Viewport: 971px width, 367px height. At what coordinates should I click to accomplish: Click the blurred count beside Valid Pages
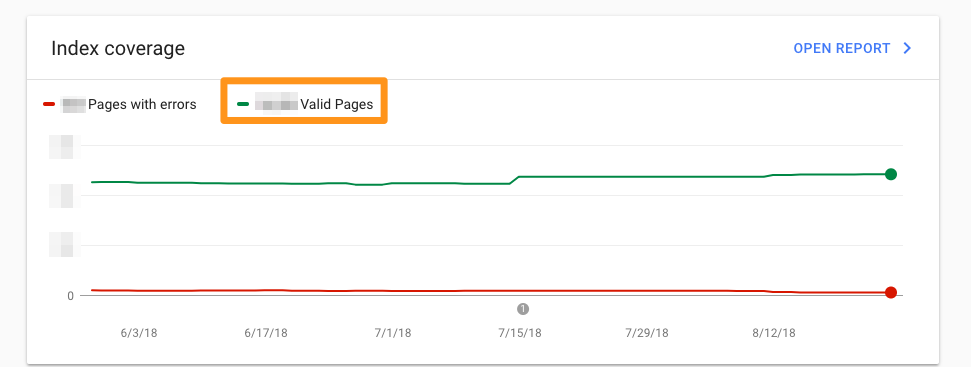[277, 105]
